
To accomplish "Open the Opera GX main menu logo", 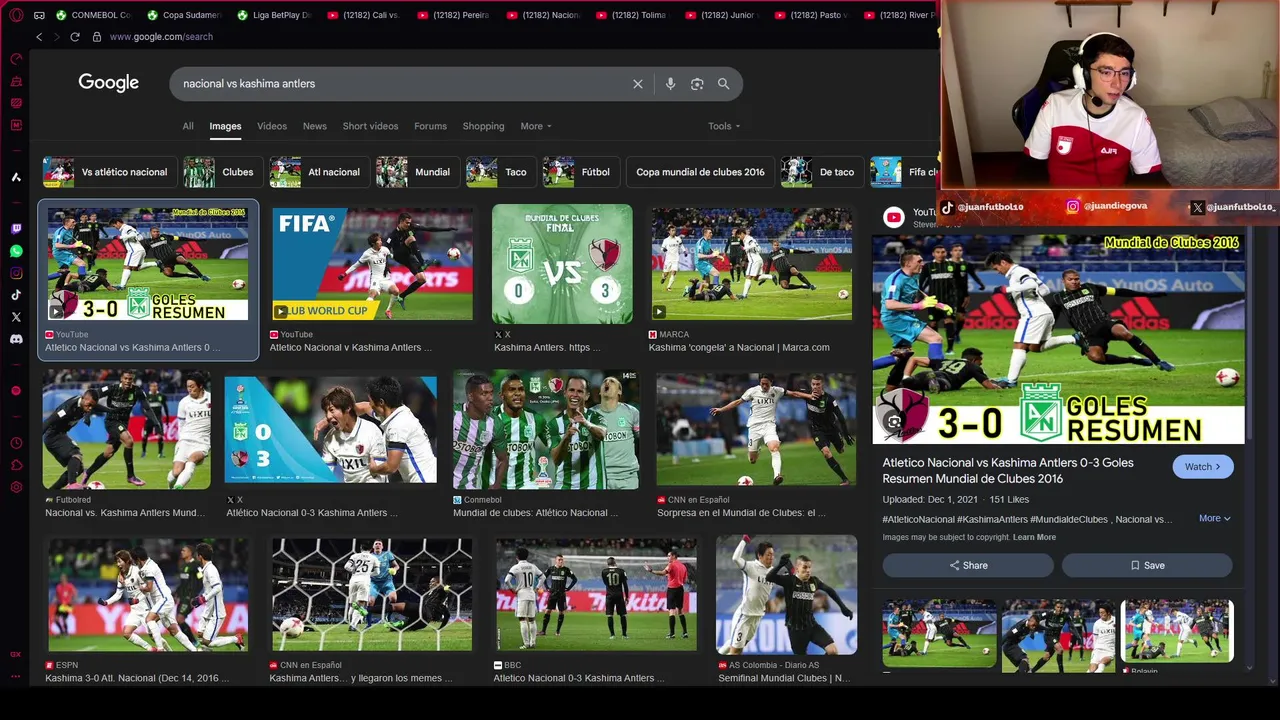I will point(16,15).
